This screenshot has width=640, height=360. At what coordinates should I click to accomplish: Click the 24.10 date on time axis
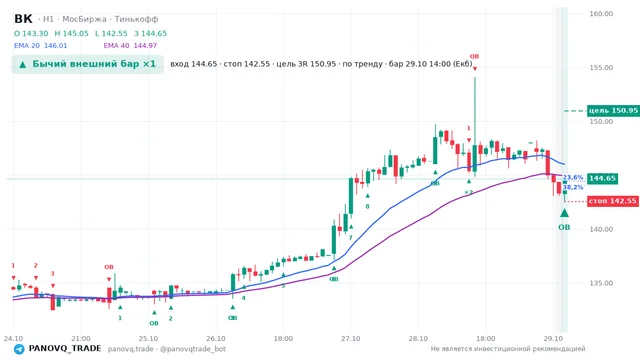[13, 339]
